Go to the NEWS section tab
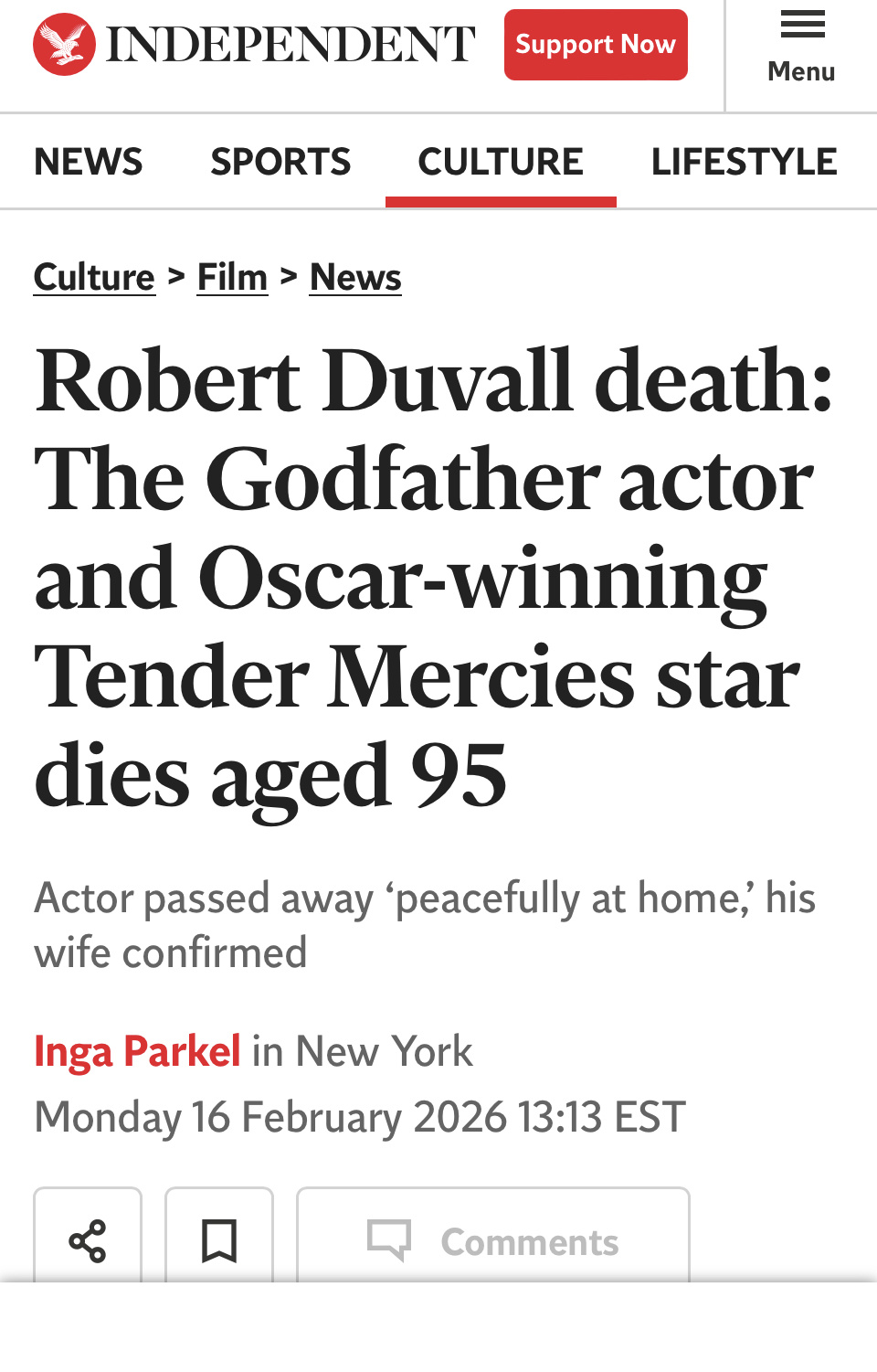Screen dimensions: 877x1372 point(89,162)
